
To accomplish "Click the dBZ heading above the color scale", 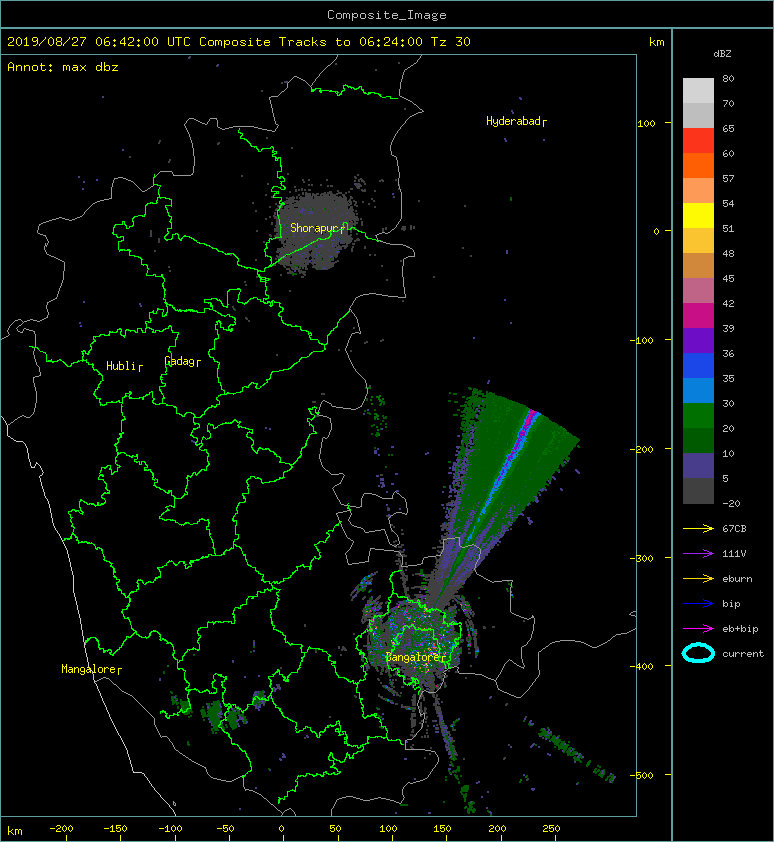I will [x=722, y=54].
